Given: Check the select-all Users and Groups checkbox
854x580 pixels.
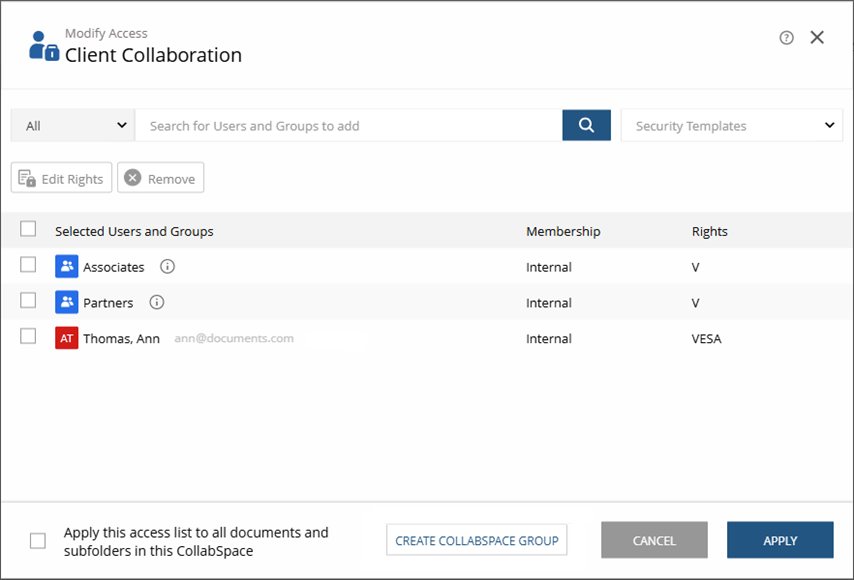Looking at the screenshot, I should (28, 229).
